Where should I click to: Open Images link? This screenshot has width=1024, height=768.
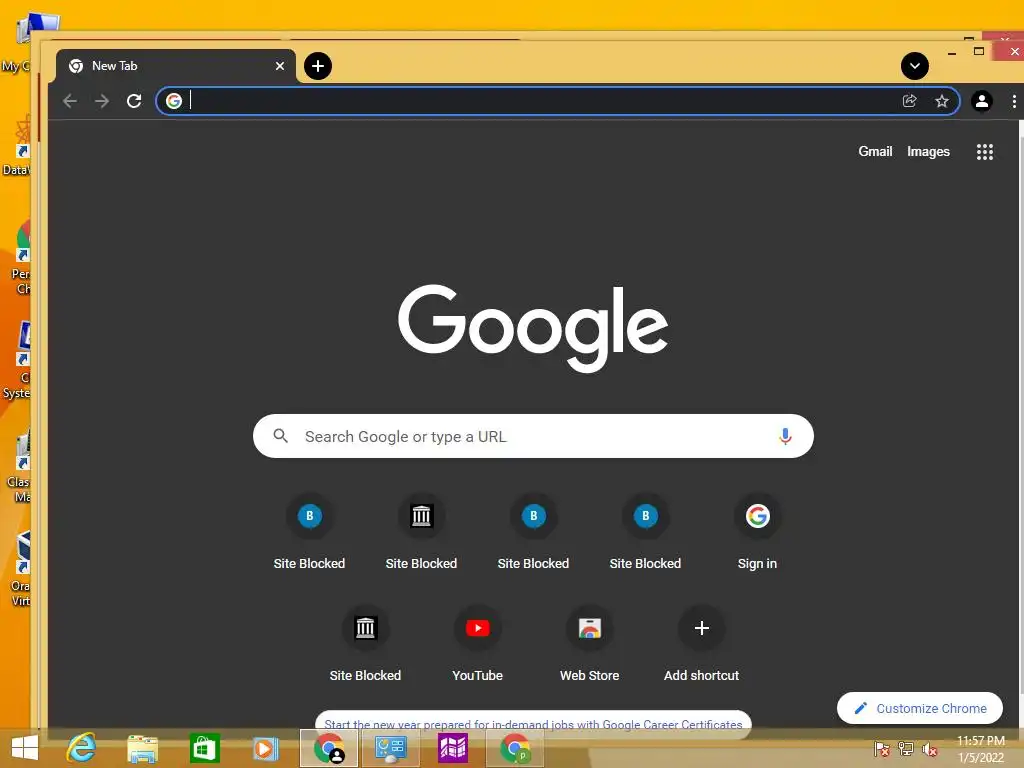pyautogui.click(x=928, y=152)
